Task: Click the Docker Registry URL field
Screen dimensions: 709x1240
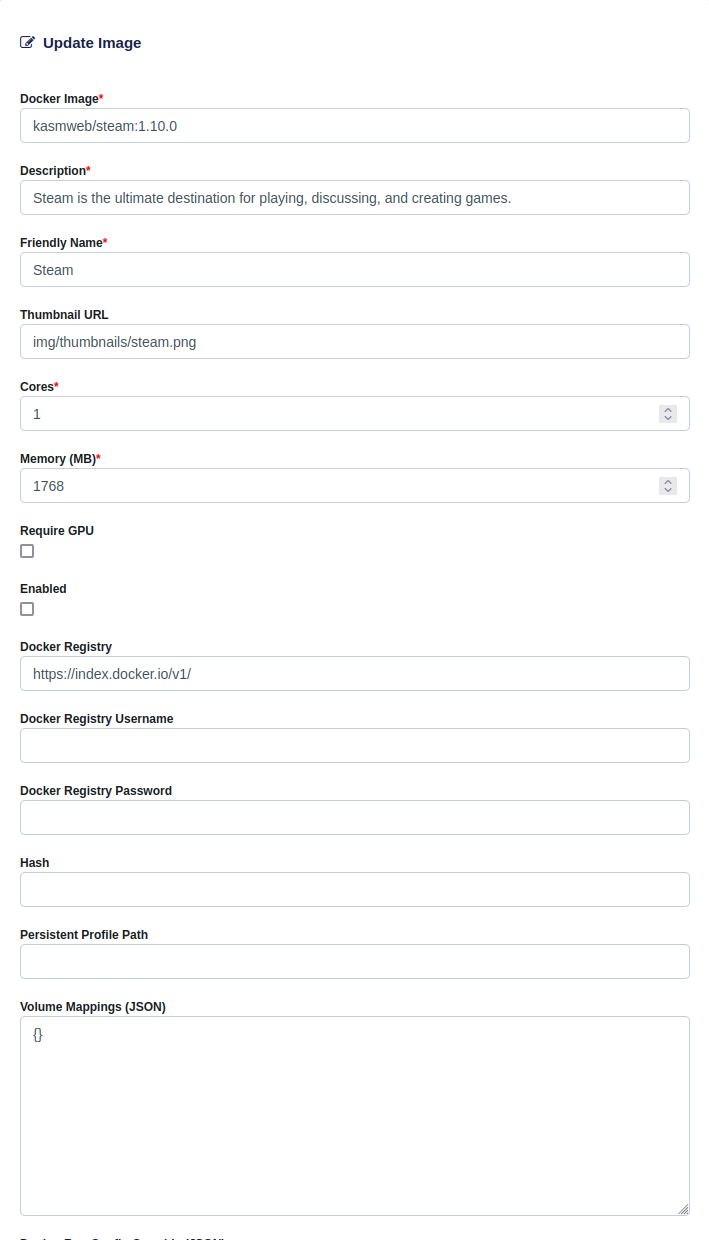Action: pyautogui.click(x=354, y=674)
